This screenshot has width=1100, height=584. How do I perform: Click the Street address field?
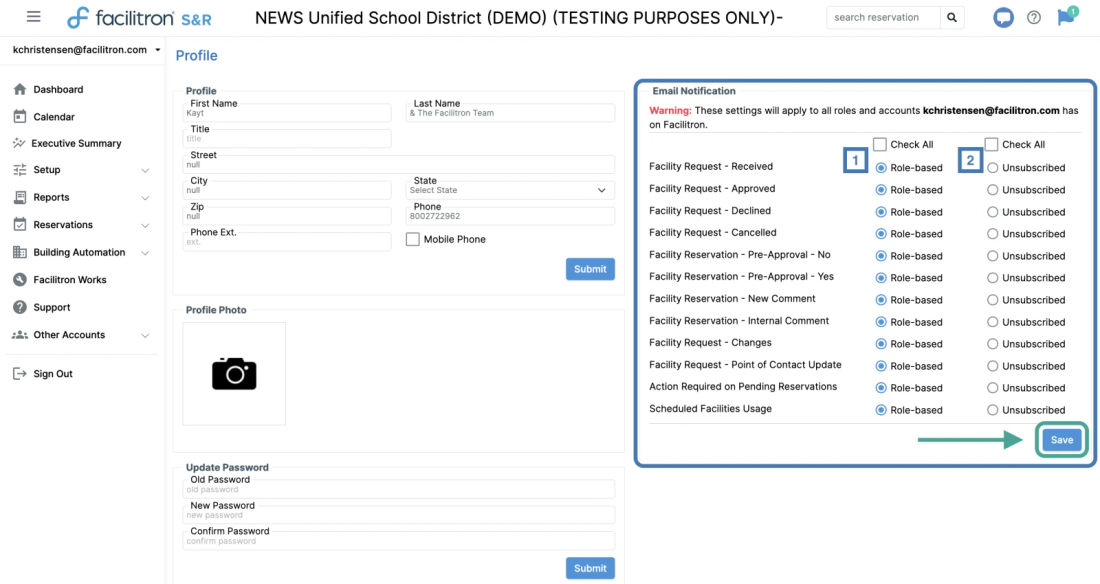[398, 165]
